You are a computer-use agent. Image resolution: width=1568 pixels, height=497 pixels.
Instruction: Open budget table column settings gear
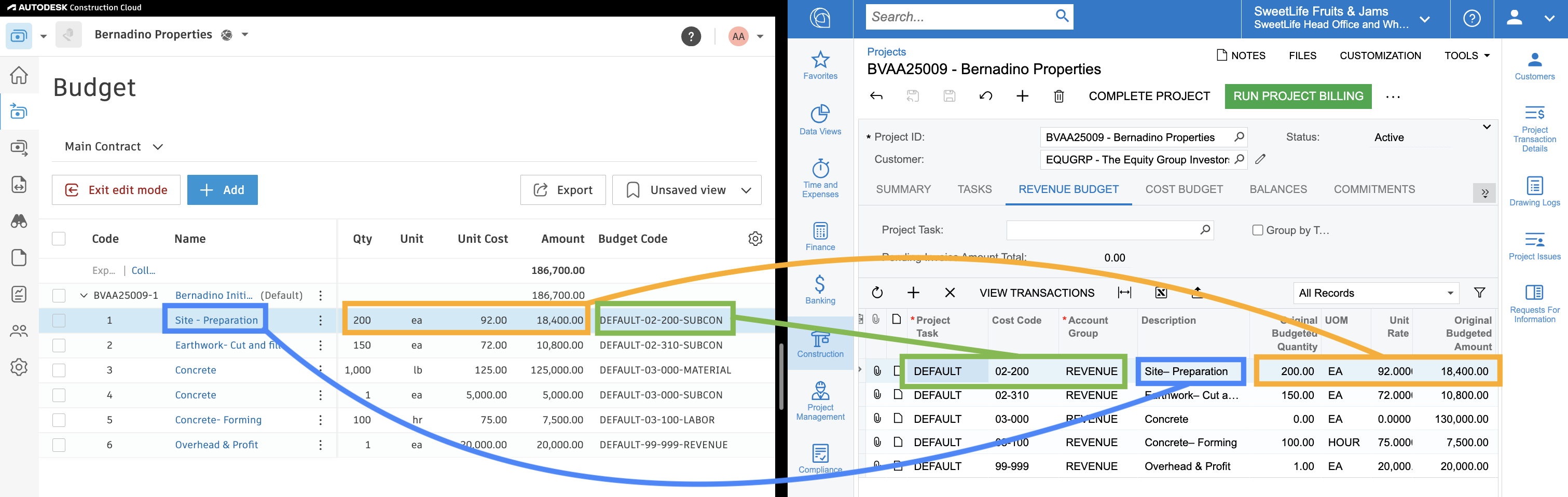[755, 239]
